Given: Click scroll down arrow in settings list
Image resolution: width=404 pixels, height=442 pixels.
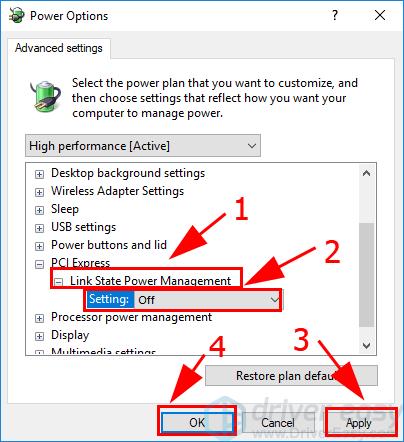Looking at the screenshot, I should 366,345.
